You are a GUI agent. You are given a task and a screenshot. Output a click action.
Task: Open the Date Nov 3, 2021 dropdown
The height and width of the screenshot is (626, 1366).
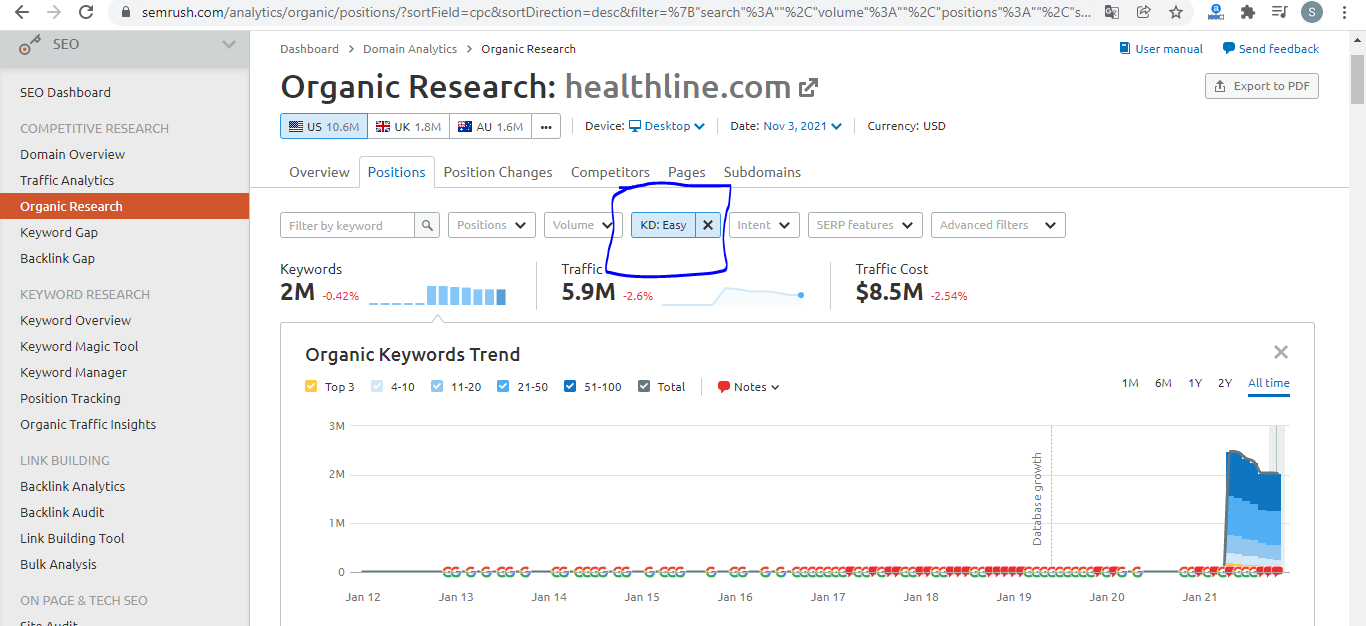802,126
